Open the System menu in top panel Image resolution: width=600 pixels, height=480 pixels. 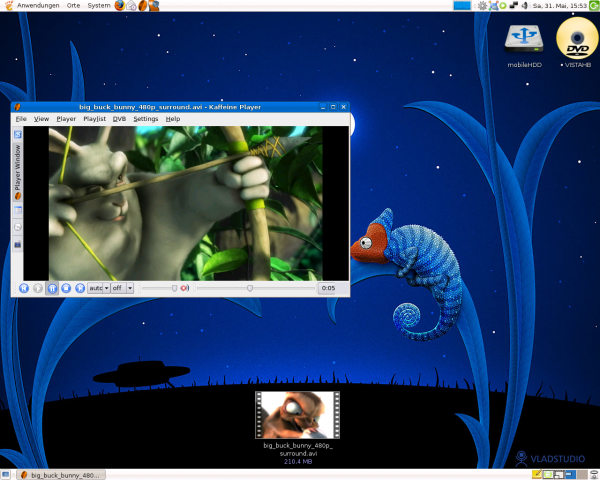[x=99, y=6]
